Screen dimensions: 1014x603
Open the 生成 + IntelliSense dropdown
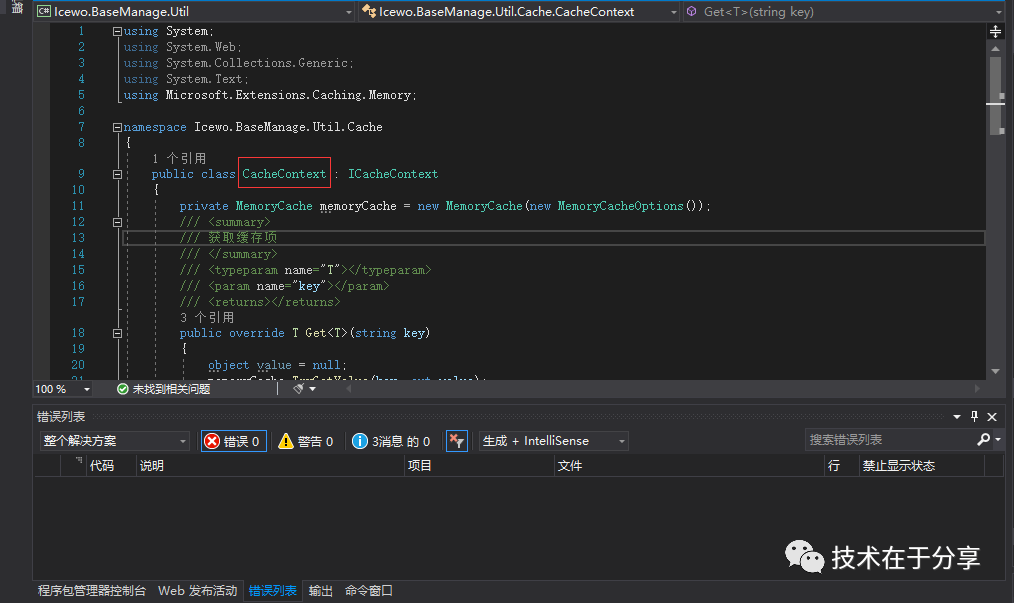554,441
